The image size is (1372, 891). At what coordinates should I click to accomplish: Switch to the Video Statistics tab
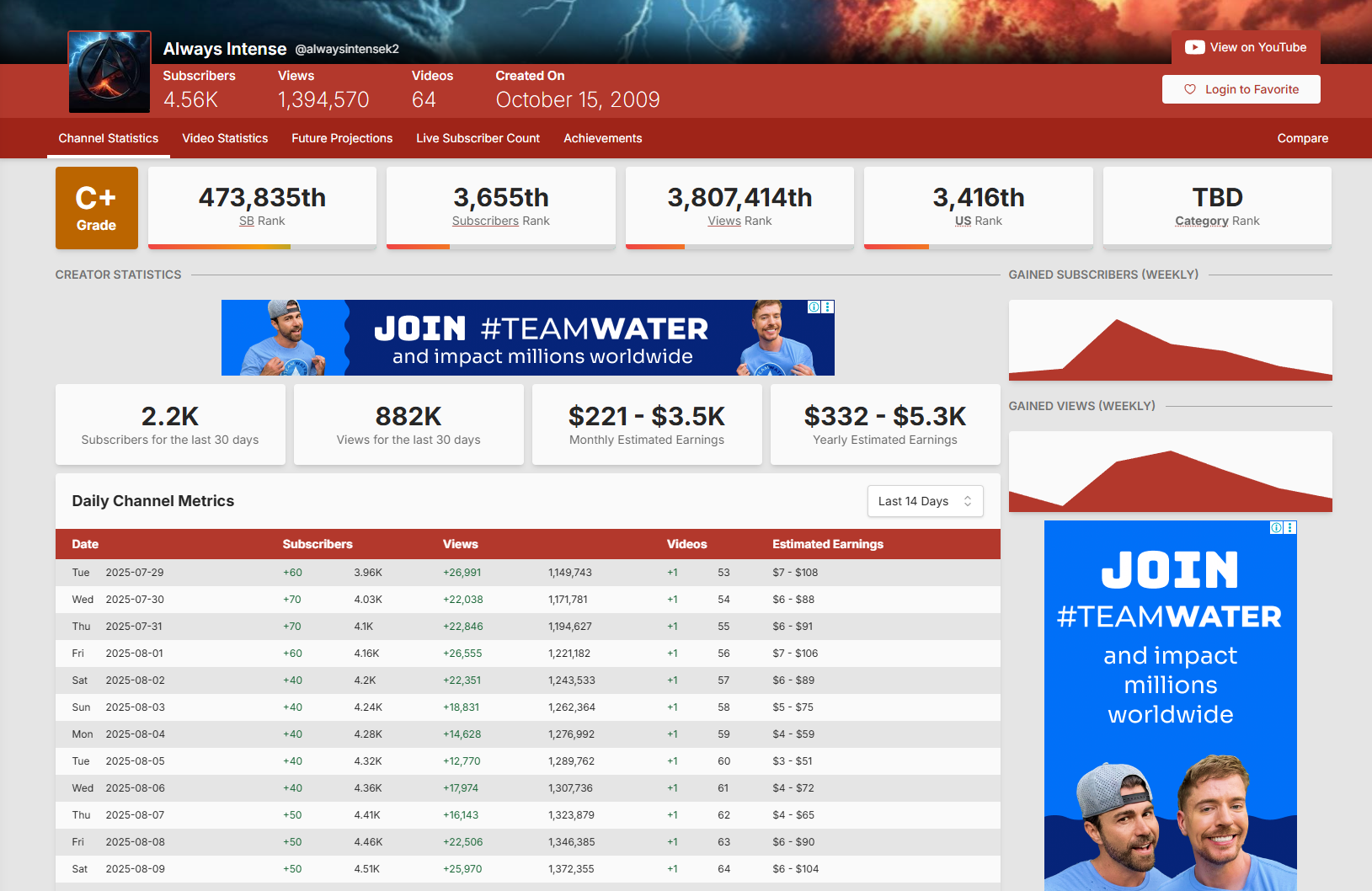(225, 138)
